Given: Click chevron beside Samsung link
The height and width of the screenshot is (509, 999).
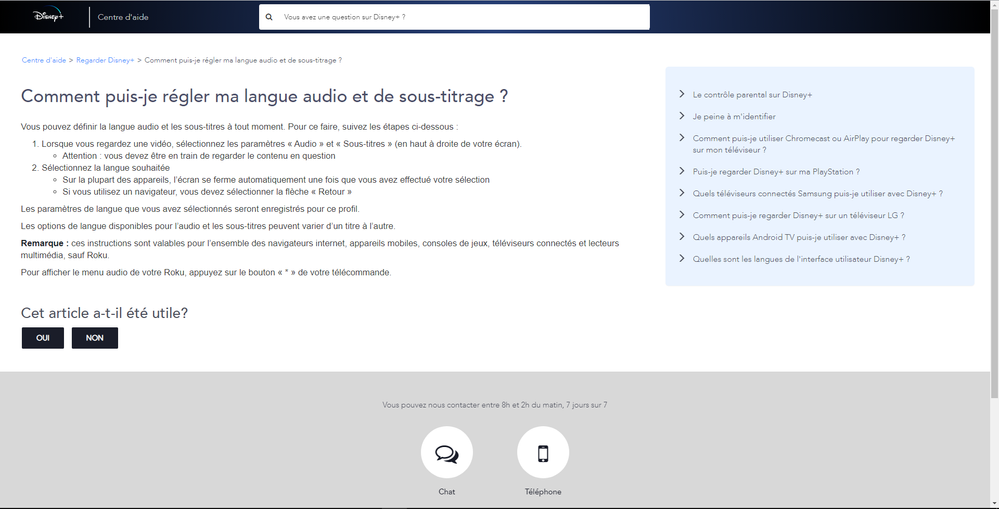Looking at the screenshot, I should click(x=681, y=193).
